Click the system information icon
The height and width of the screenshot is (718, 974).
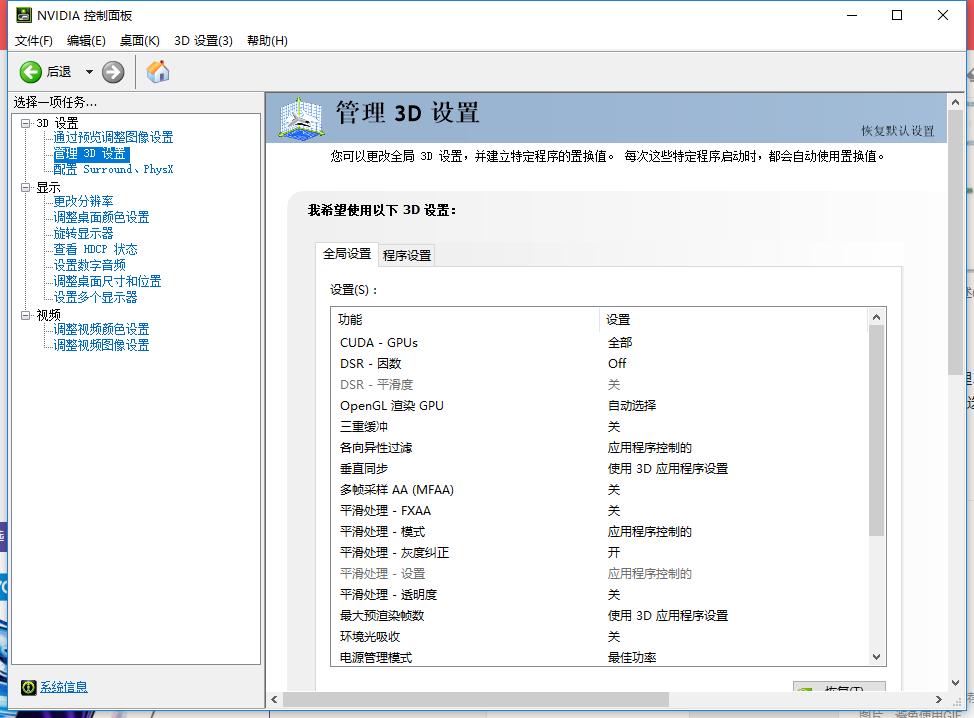[28, 687]
